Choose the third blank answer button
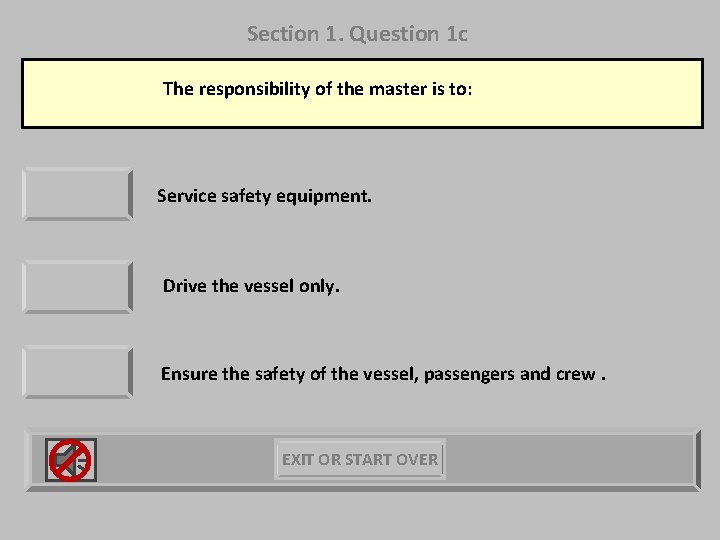 (77, 372)
